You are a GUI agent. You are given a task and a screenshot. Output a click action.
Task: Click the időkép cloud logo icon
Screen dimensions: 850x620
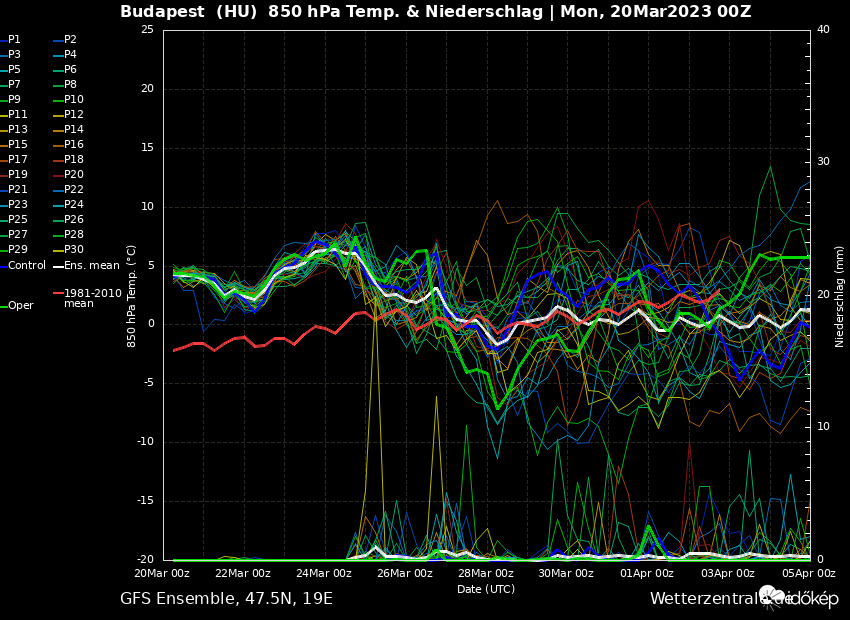coord(773,597)
